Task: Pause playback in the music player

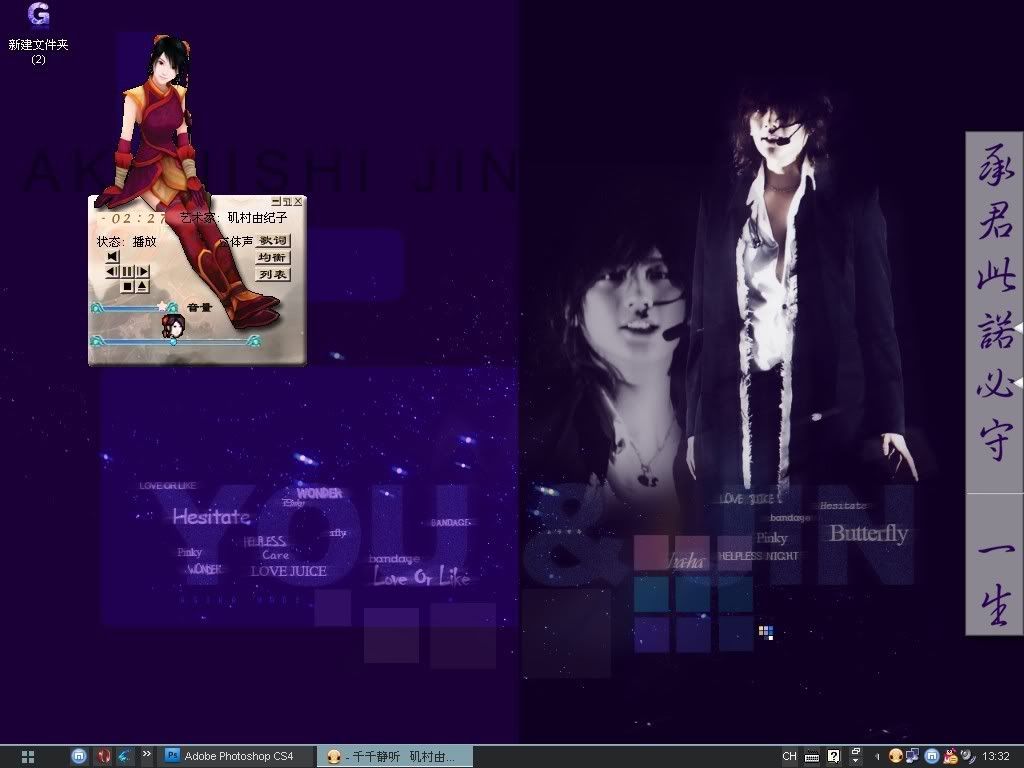Action: pos(128,271)
